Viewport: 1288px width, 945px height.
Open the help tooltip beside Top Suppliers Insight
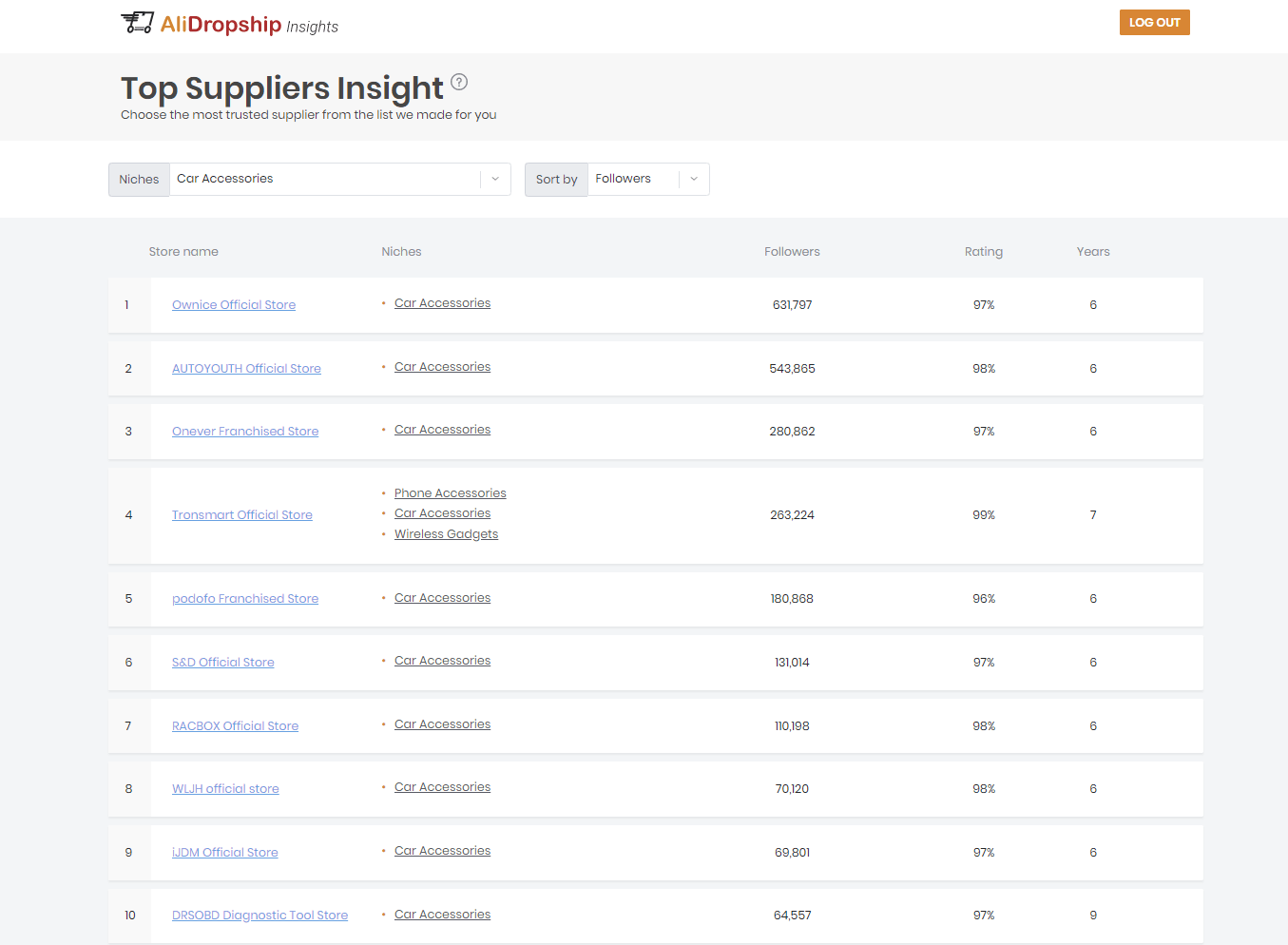[459, 83]
